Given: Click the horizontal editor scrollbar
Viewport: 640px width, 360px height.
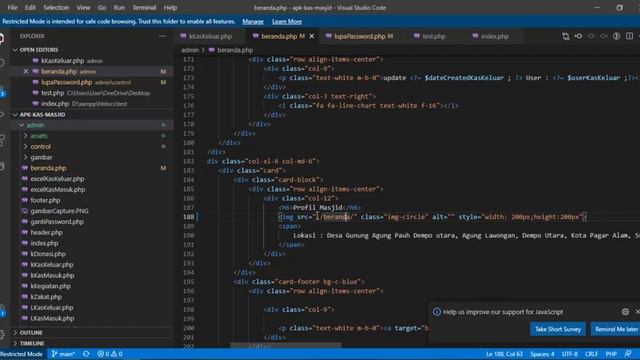Looking at the screenshot, I should (286, 346).
